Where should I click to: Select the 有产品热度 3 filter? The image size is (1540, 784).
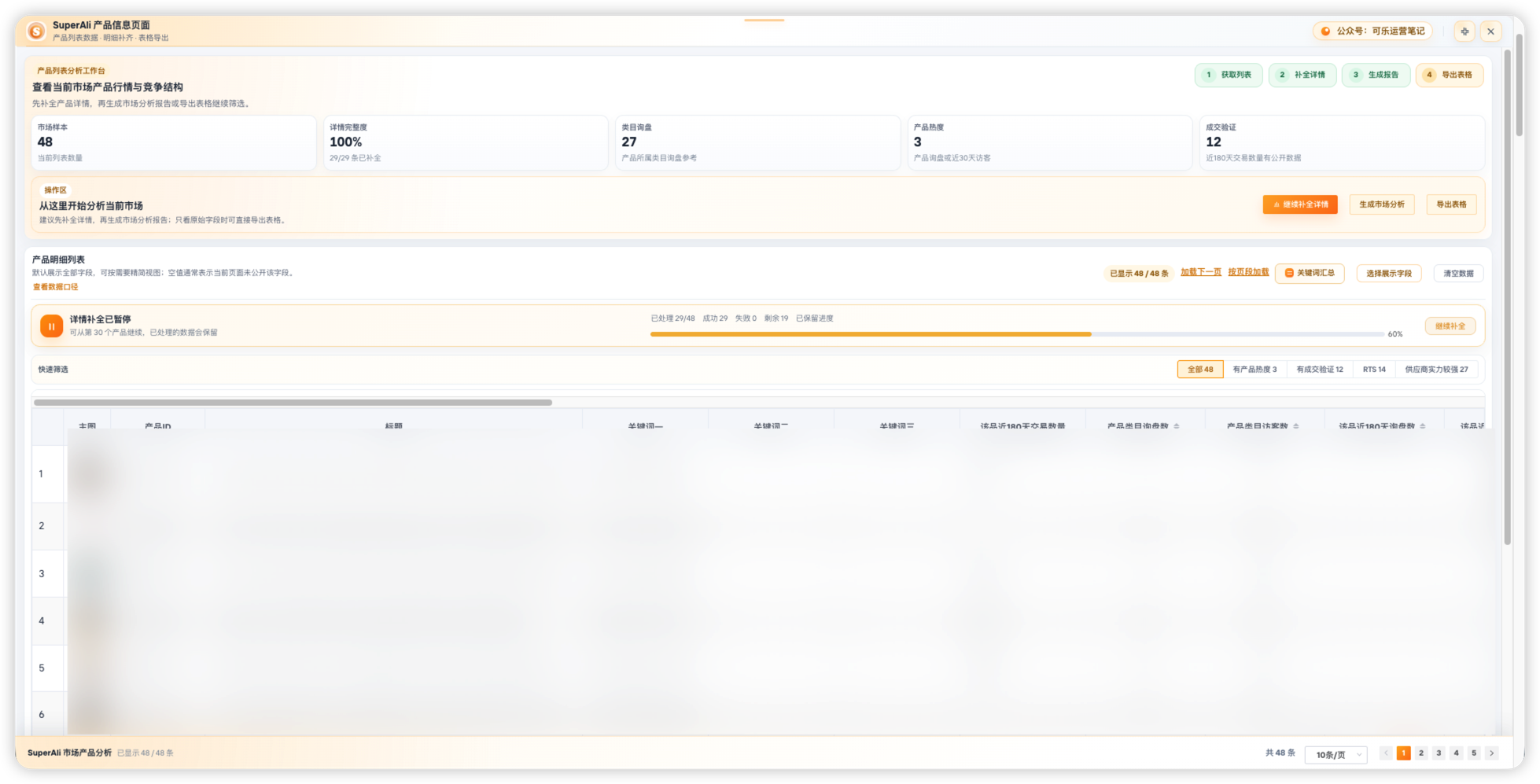(x=1255, y=370)
